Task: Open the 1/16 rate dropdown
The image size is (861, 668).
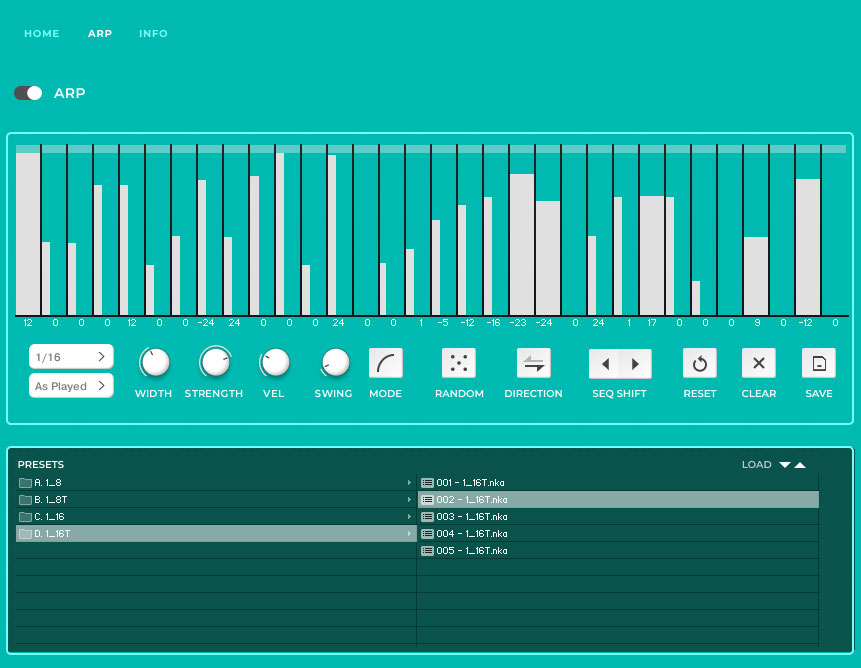Action: [71, 357]
